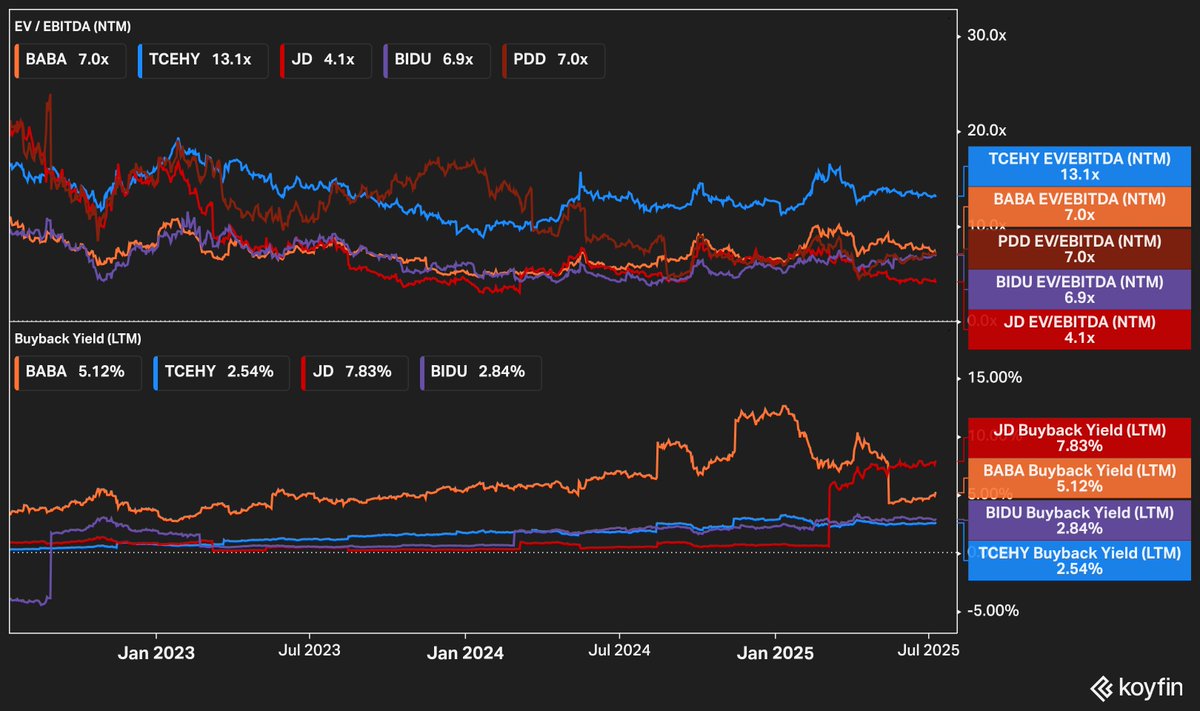This screenshot has height=711, width=1200.
Task: Click the TCEHY Buyback Yield (LTM) 2.54% label
Action: pyautogui.click(x=1080, y=560)
